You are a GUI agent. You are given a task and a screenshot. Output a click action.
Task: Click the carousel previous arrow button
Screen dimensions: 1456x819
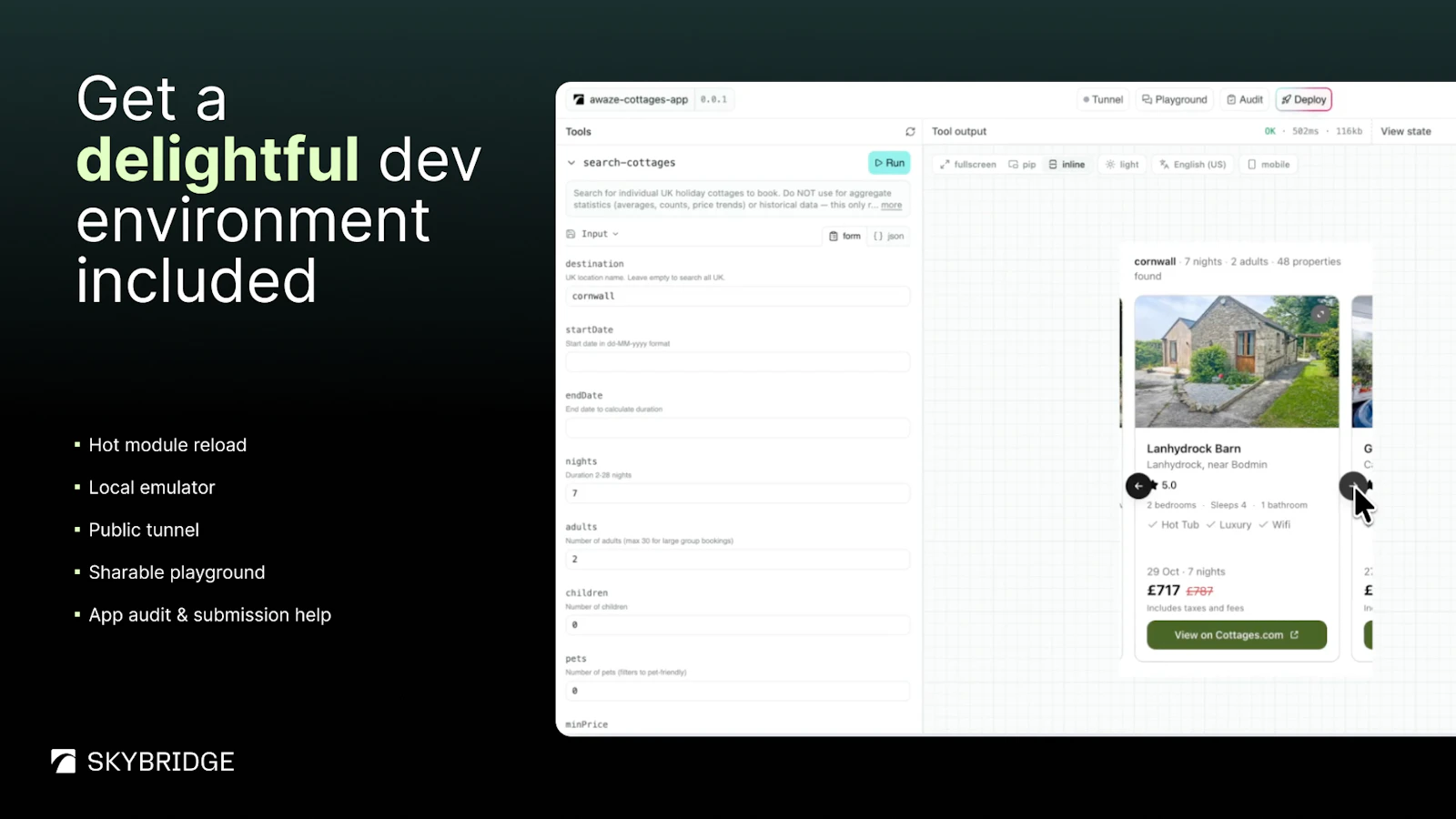(x=1138, y=486)
